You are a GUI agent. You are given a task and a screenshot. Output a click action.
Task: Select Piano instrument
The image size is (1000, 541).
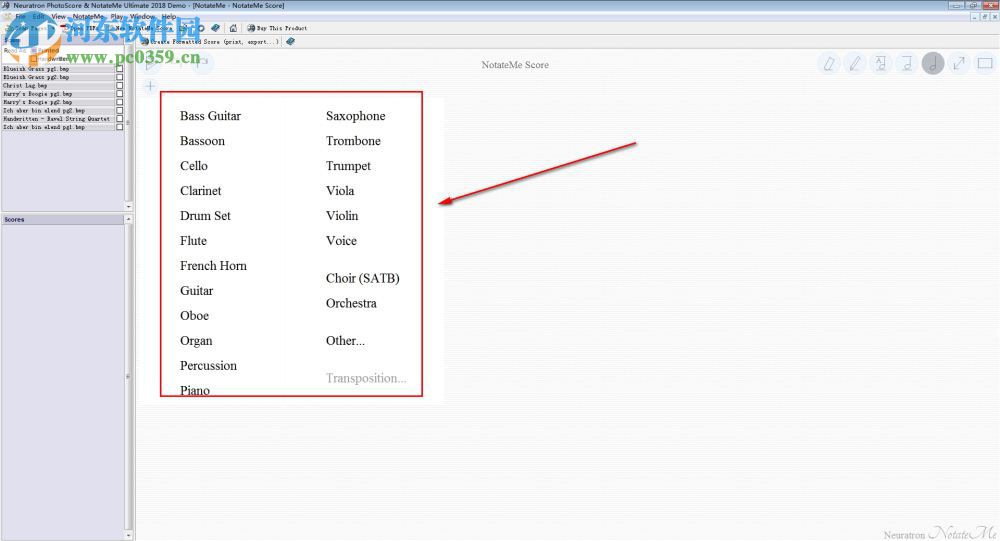pos(195,390)
